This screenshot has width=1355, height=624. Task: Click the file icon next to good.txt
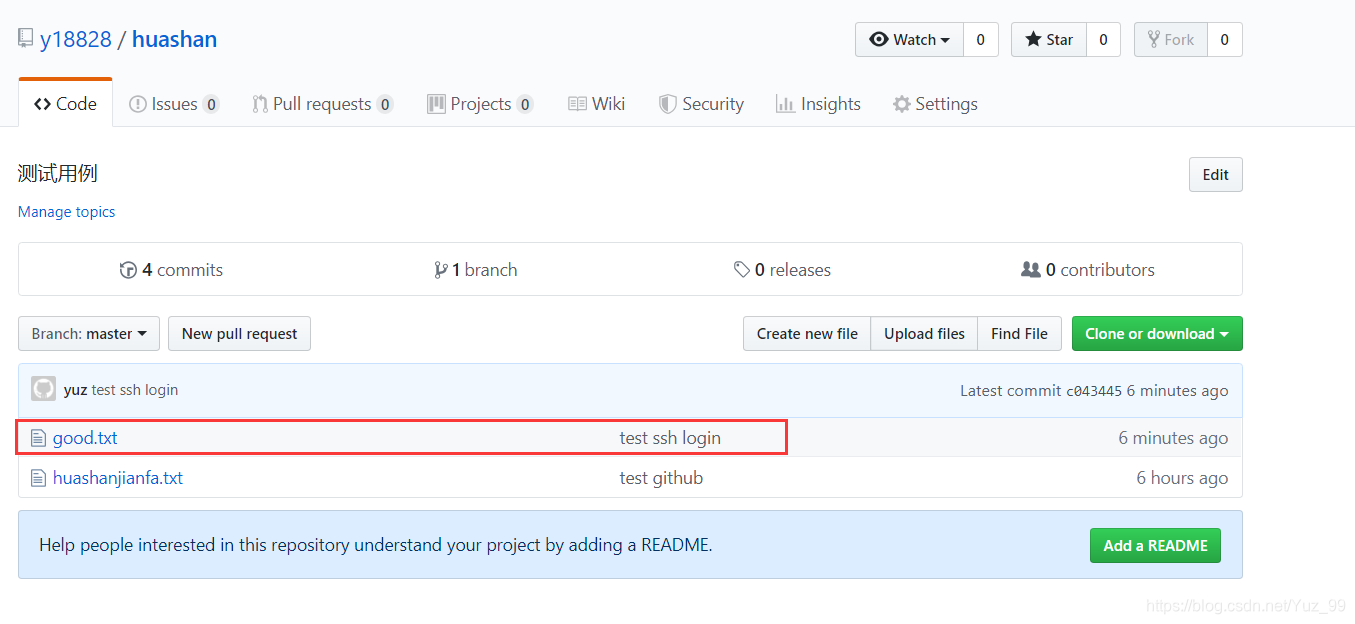tap(39, 438)
